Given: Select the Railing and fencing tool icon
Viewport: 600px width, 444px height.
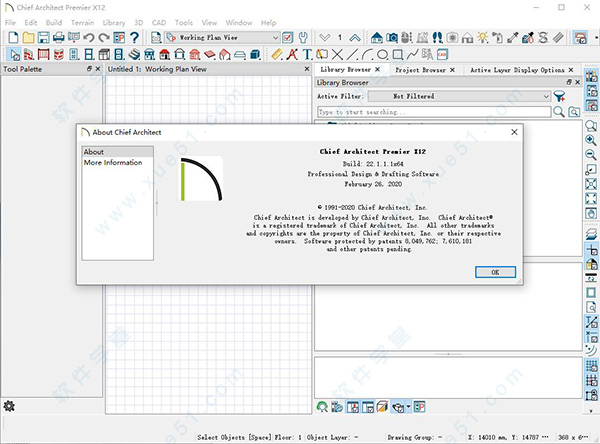Looking at the screenshot, I should click(x=43, y=54).
